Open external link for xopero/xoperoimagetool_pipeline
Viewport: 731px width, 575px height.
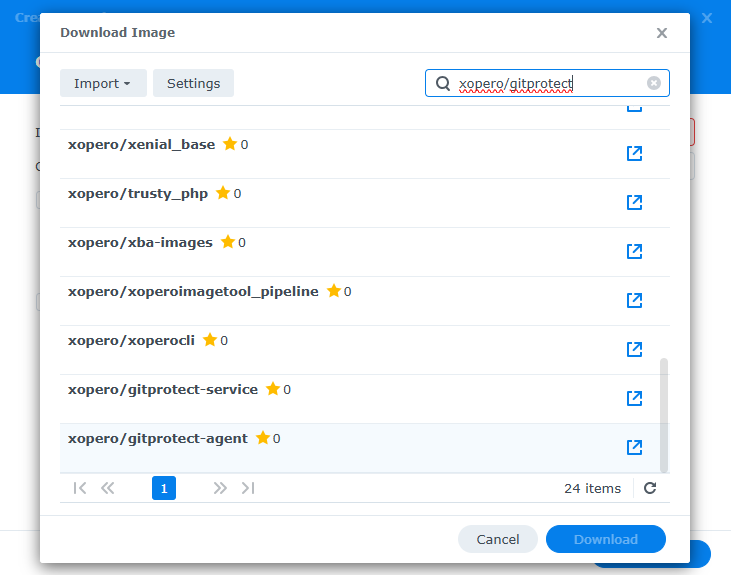[633, 301]
